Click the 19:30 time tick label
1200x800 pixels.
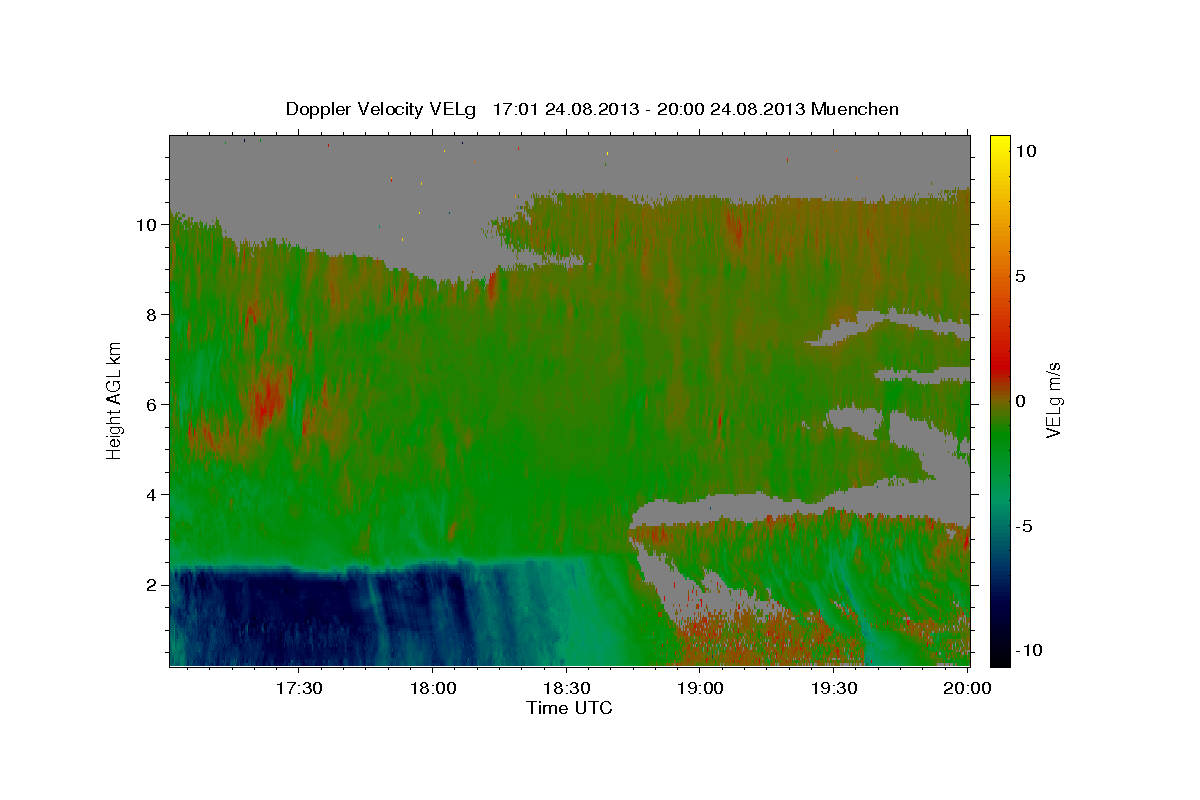coord(834,688)
